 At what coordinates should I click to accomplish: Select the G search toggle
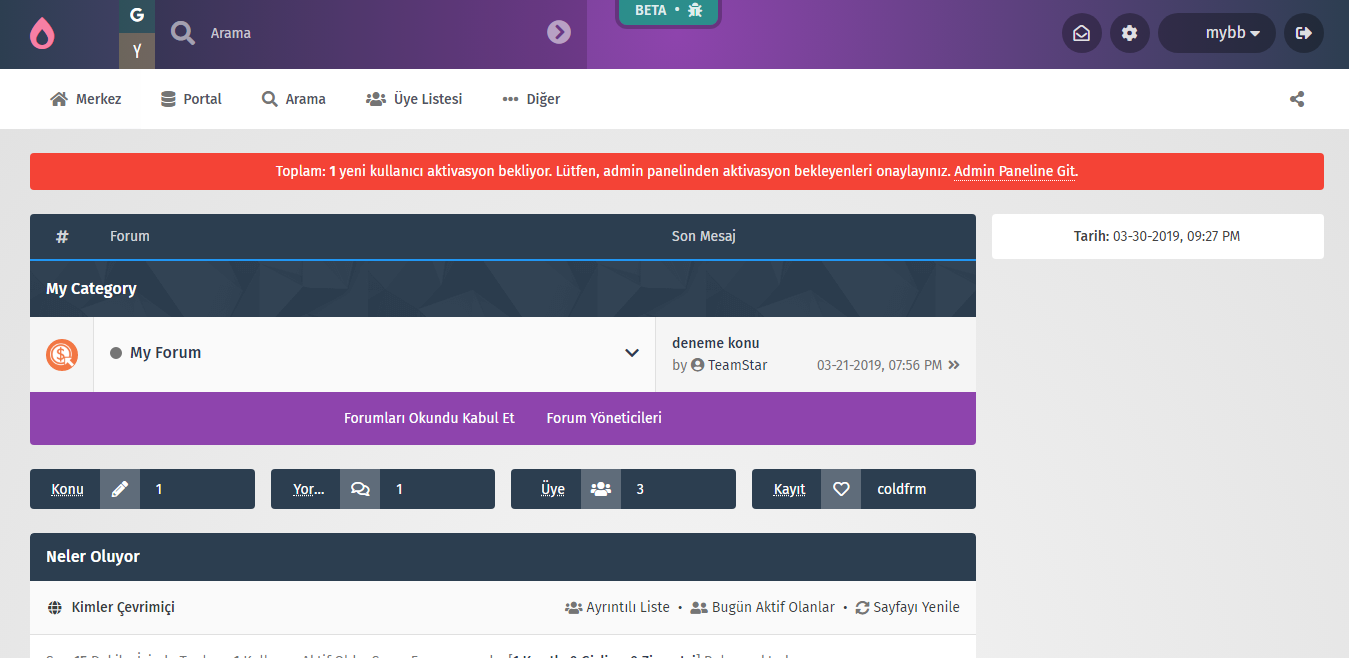(x=137, y=15)
